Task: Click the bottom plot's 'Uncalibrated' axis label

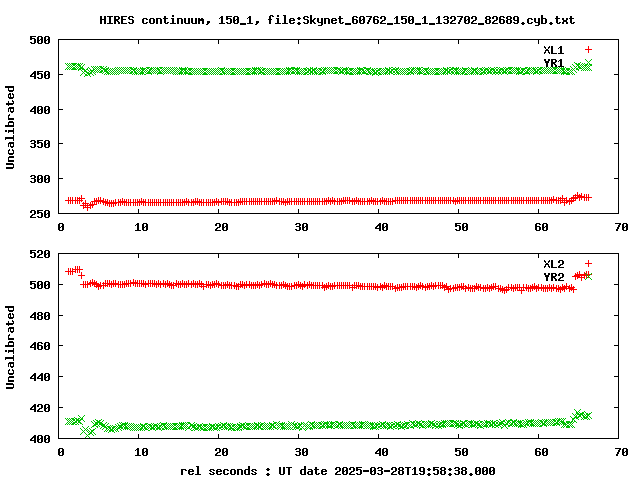Action: [x=10, y=347]
